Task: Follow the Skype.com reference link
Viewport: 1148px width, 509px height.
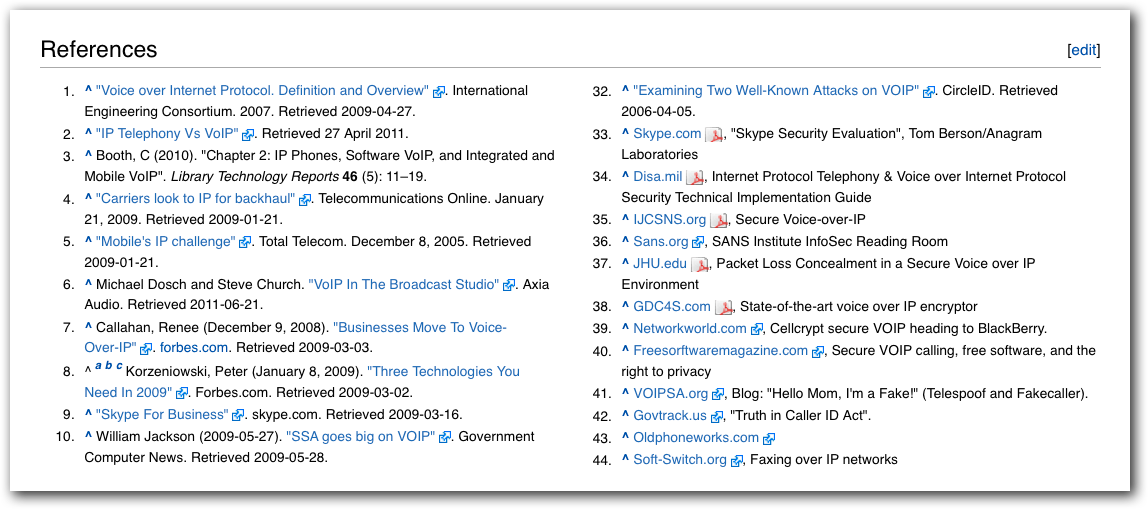Action: tap(667, 134)
